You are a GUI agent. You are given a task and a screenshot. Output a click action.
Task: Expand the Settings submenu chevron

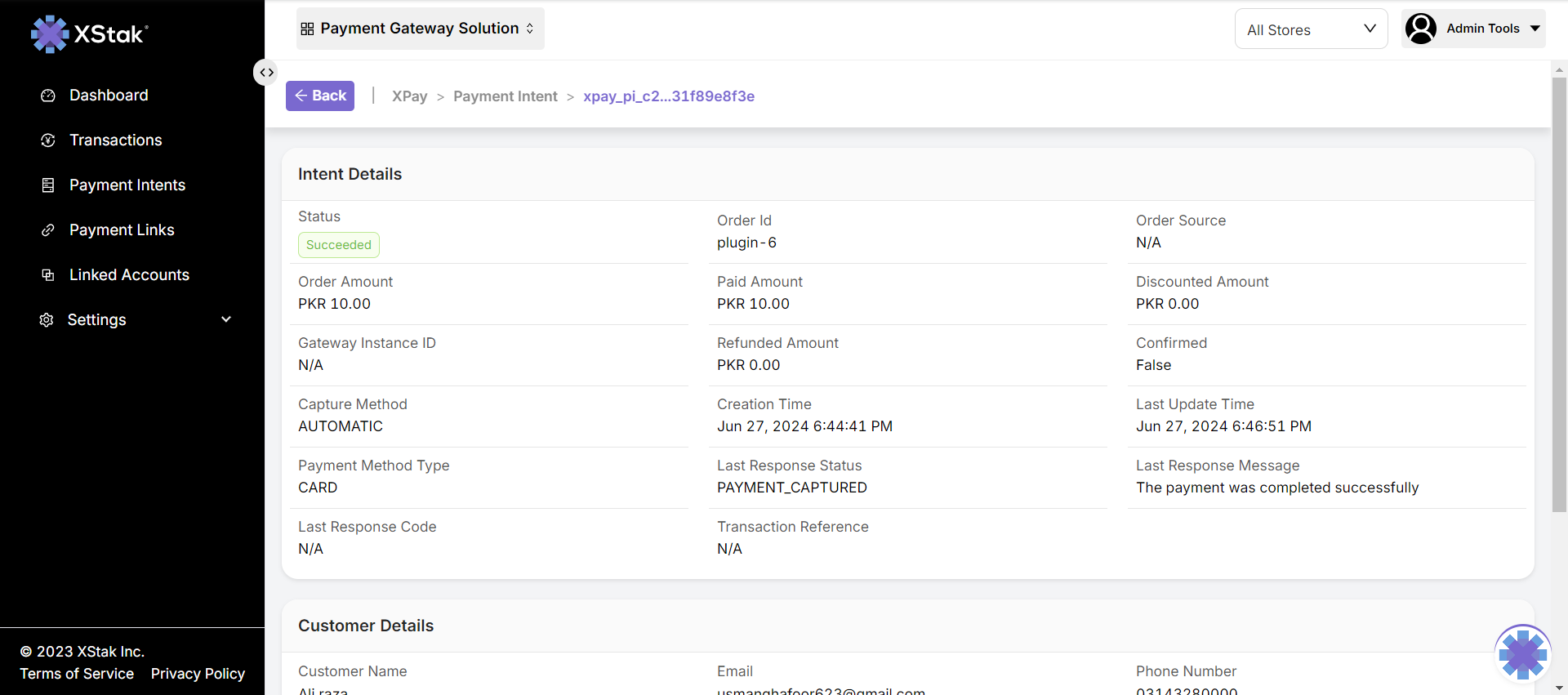pyautogui.click(x=226, y=320)
